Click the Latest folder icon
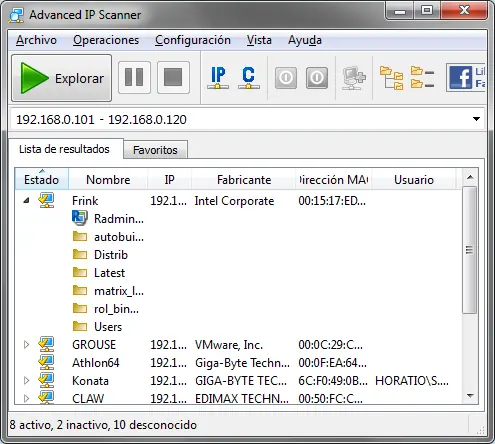Screen dimensions: 495x444 pos(80,272)
